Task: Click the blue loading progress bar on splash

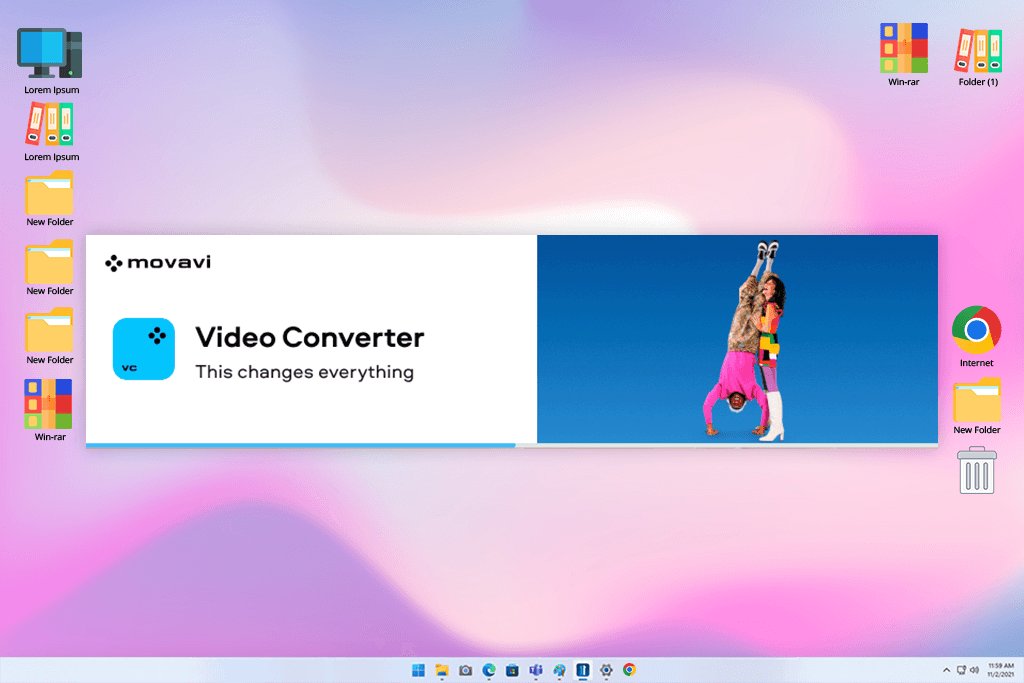Action: [x=300, y=445]
